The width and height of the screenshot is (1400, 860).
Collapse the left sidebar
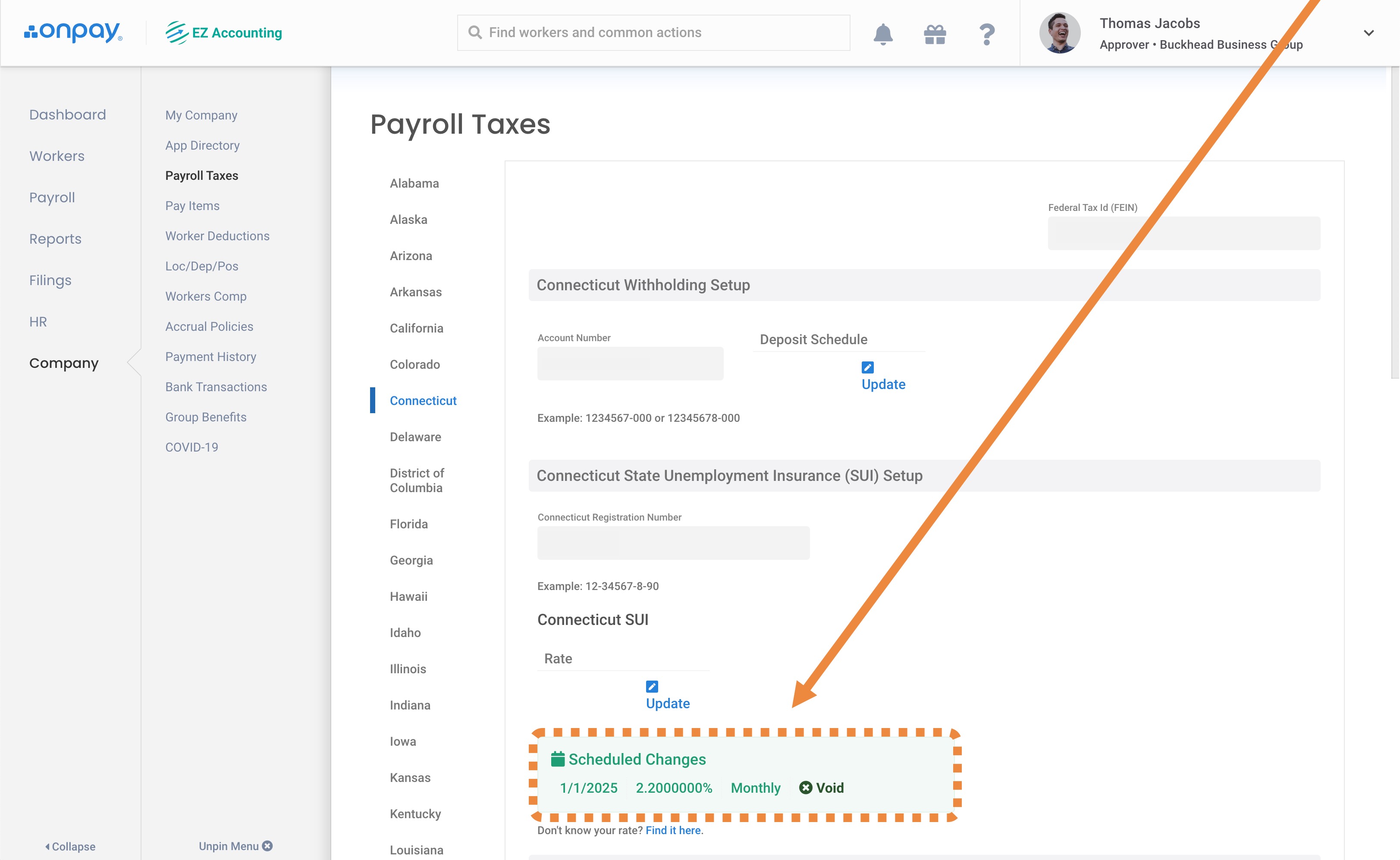coord(70,846)
